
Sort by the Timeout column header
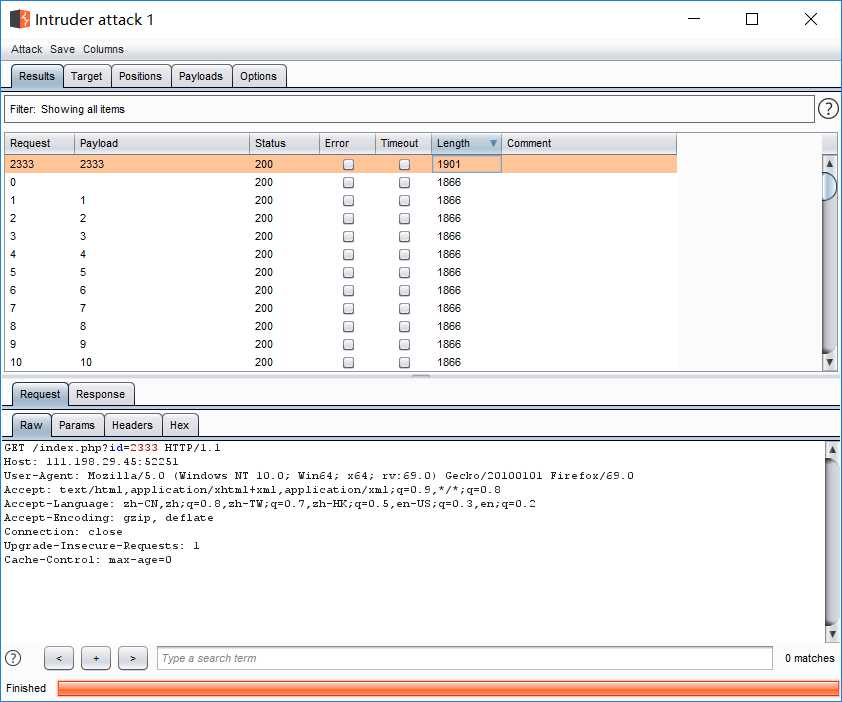(x=403, y=143)
